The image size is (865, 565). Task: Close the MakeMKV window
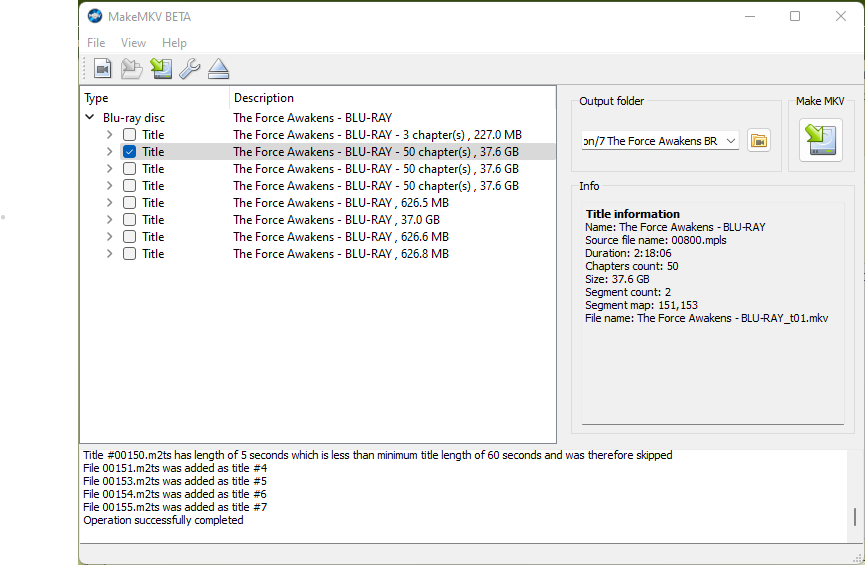(x=841, y=17)
